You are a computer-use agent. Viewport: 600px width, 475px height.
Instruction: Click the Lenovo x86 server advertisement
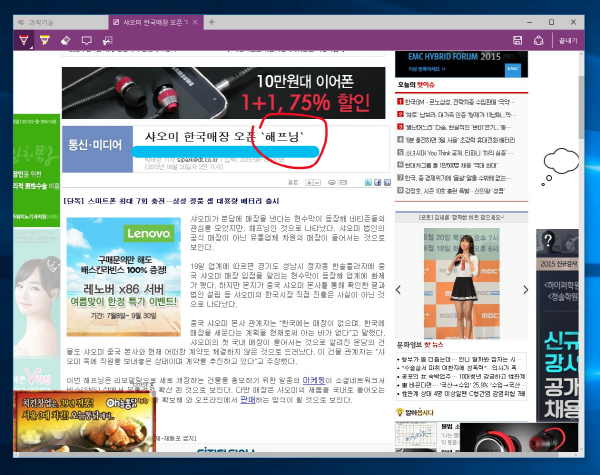tap(124, 277)
